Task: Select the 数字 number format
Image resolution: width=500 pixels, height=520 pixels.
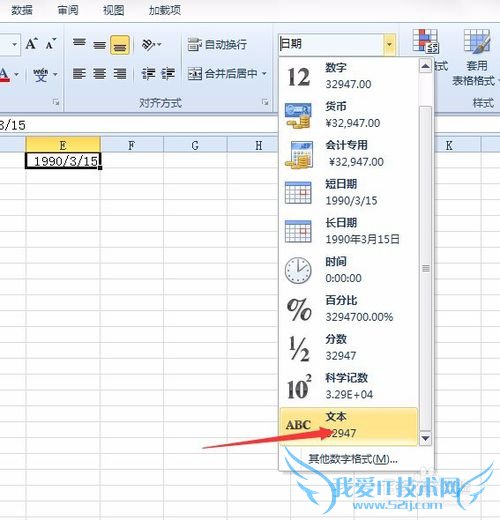Action: (349, 76)
